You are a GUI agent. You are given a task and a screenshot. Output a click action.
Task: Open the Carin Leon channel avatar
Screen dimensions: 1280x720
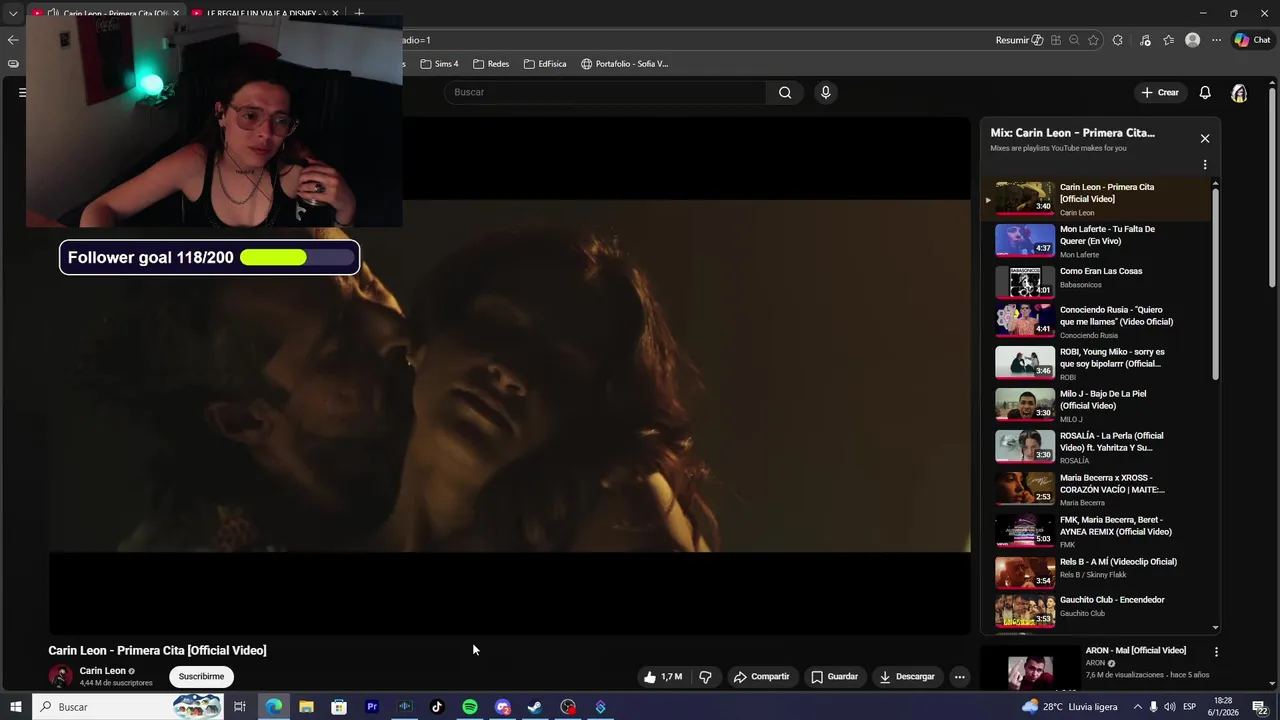tap(61, 676)
